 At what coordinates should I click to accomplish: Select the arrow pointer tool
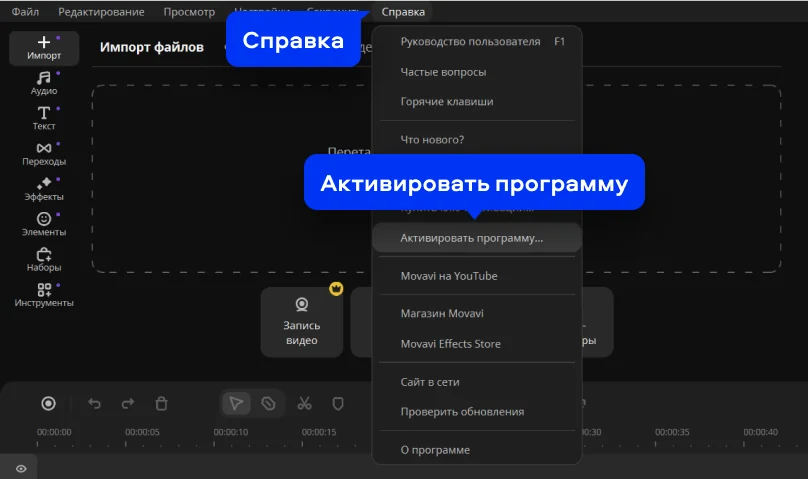pyautogui.click(x=237, y=403)
